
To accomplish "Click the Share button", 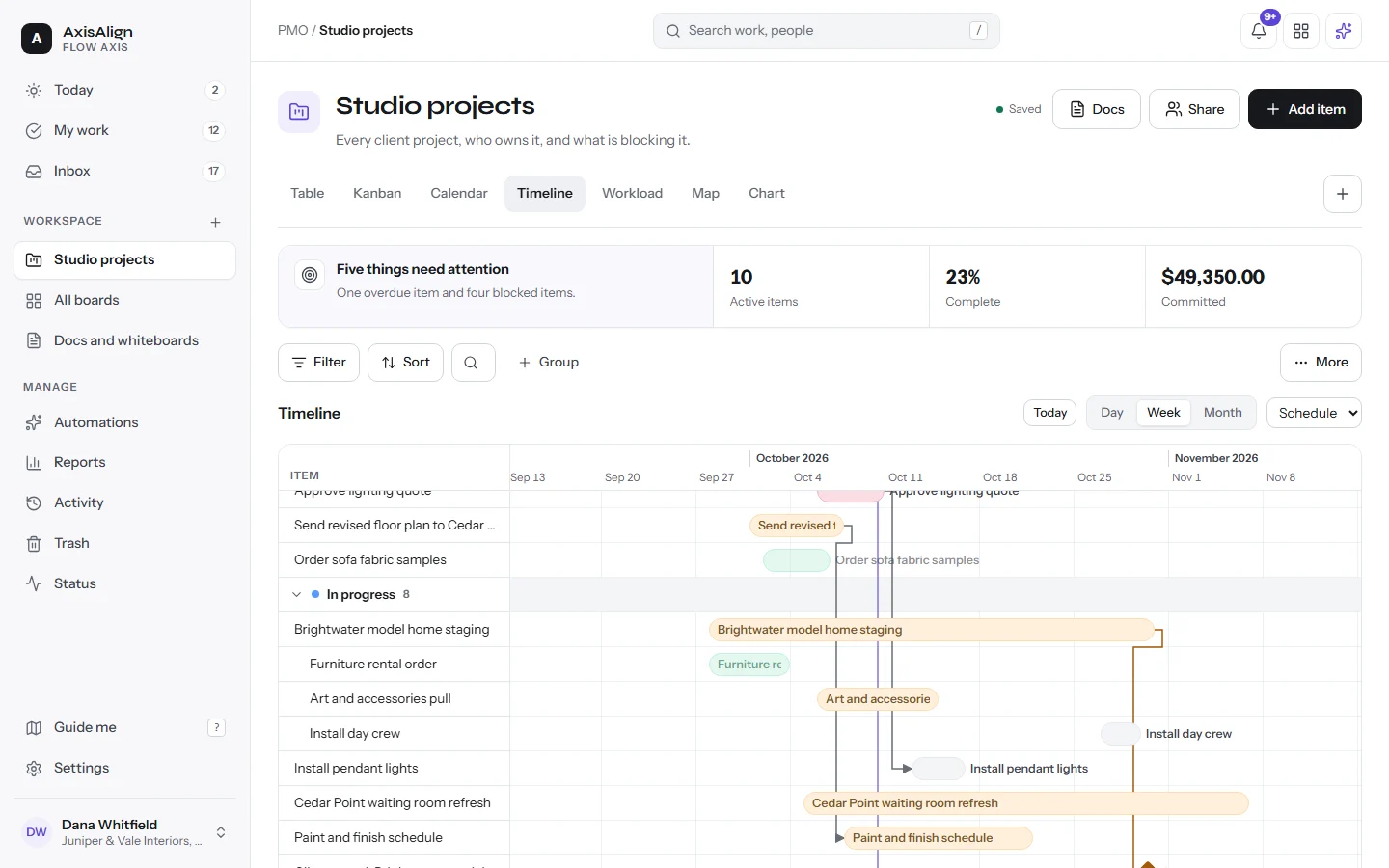I will (x=1194, y=109).
